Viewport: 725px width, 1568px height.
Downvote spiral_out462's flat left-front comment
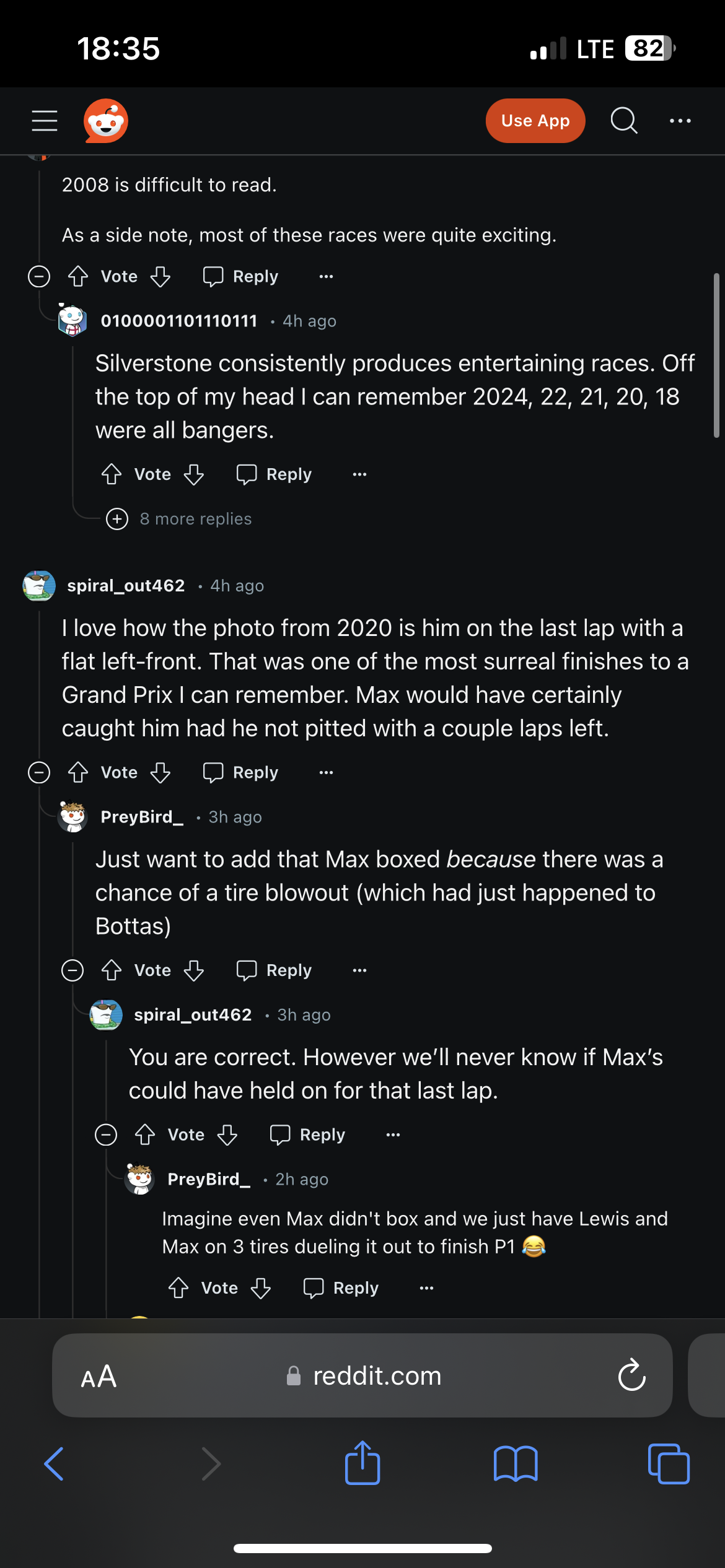pos(160,772)
